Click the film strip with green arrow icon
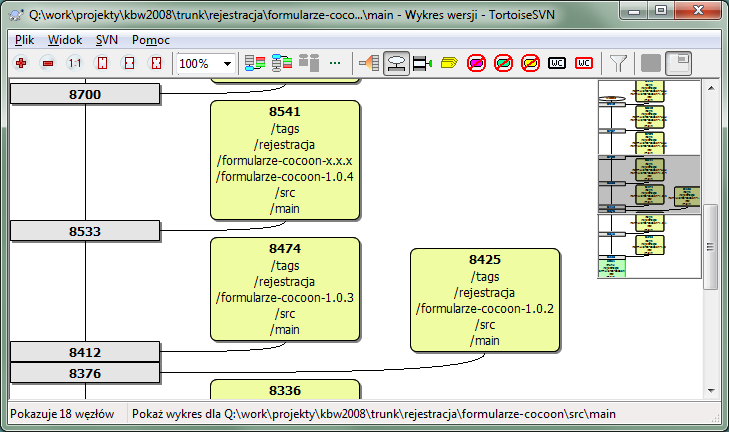The image size is (729, 432). click(423, 63)
